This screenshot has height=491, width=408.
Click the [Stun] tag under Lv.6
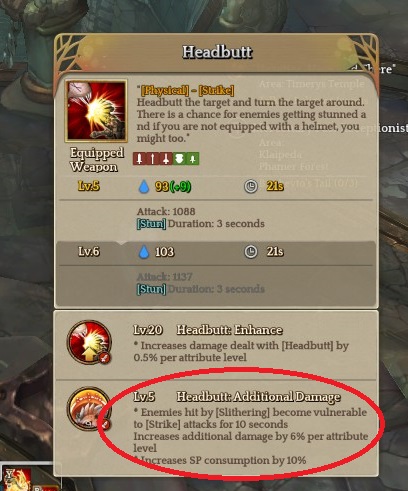pyautogui.click(x=151, y=289)
